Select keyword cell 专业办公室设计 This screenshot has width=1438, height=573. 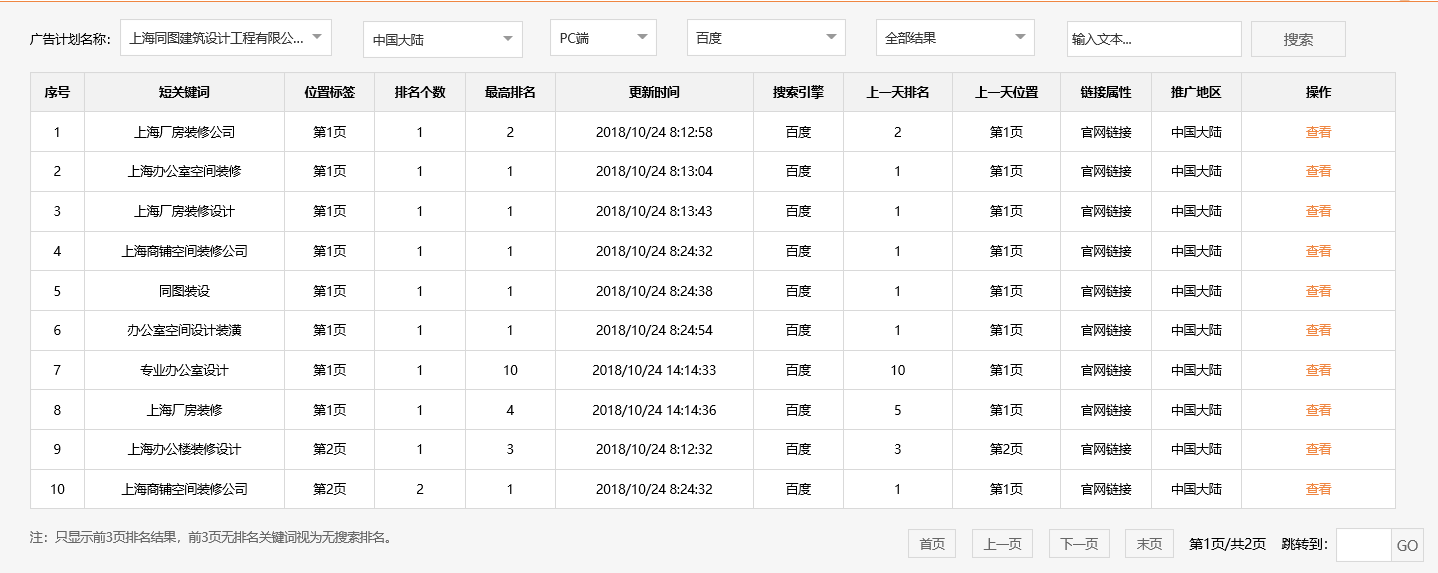coord(184,370)
